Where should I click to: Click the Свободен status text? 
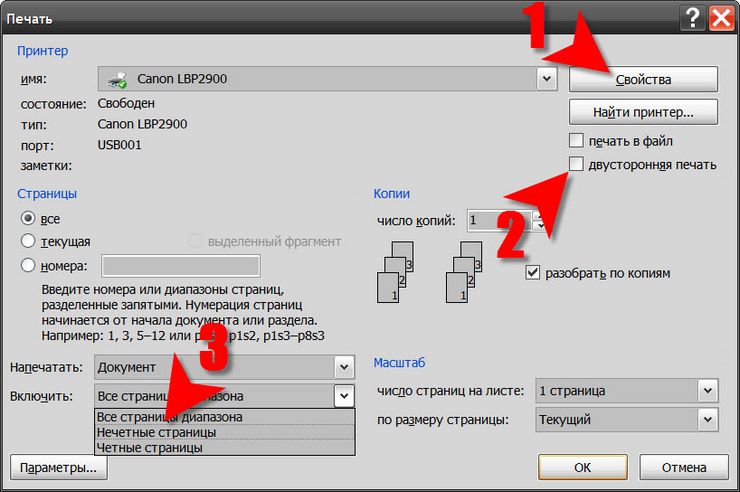[126, 103]
